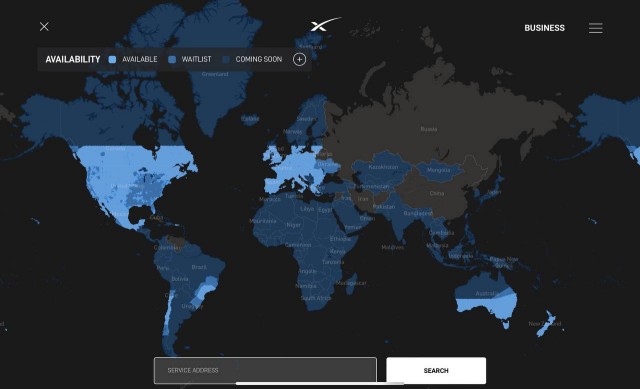Select Turkmenistan on the map
This screenshot has width=640, height=389.
(x=372, y=187)
